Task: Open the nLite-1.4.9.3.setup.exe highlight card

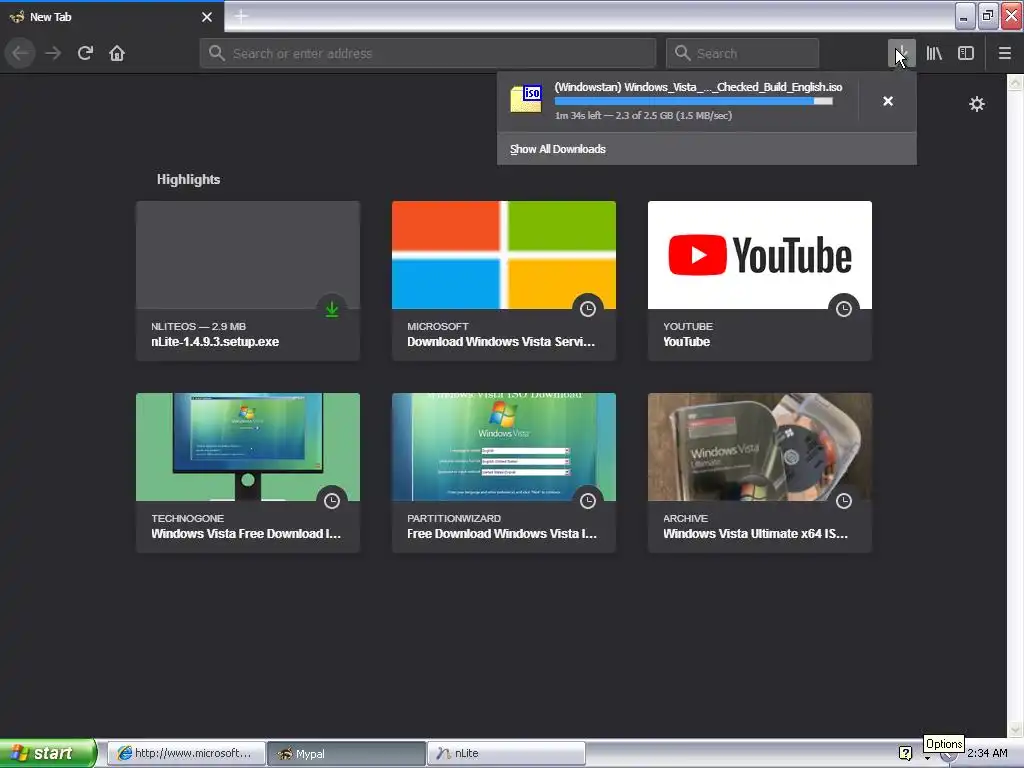Action: coord(248,281)
